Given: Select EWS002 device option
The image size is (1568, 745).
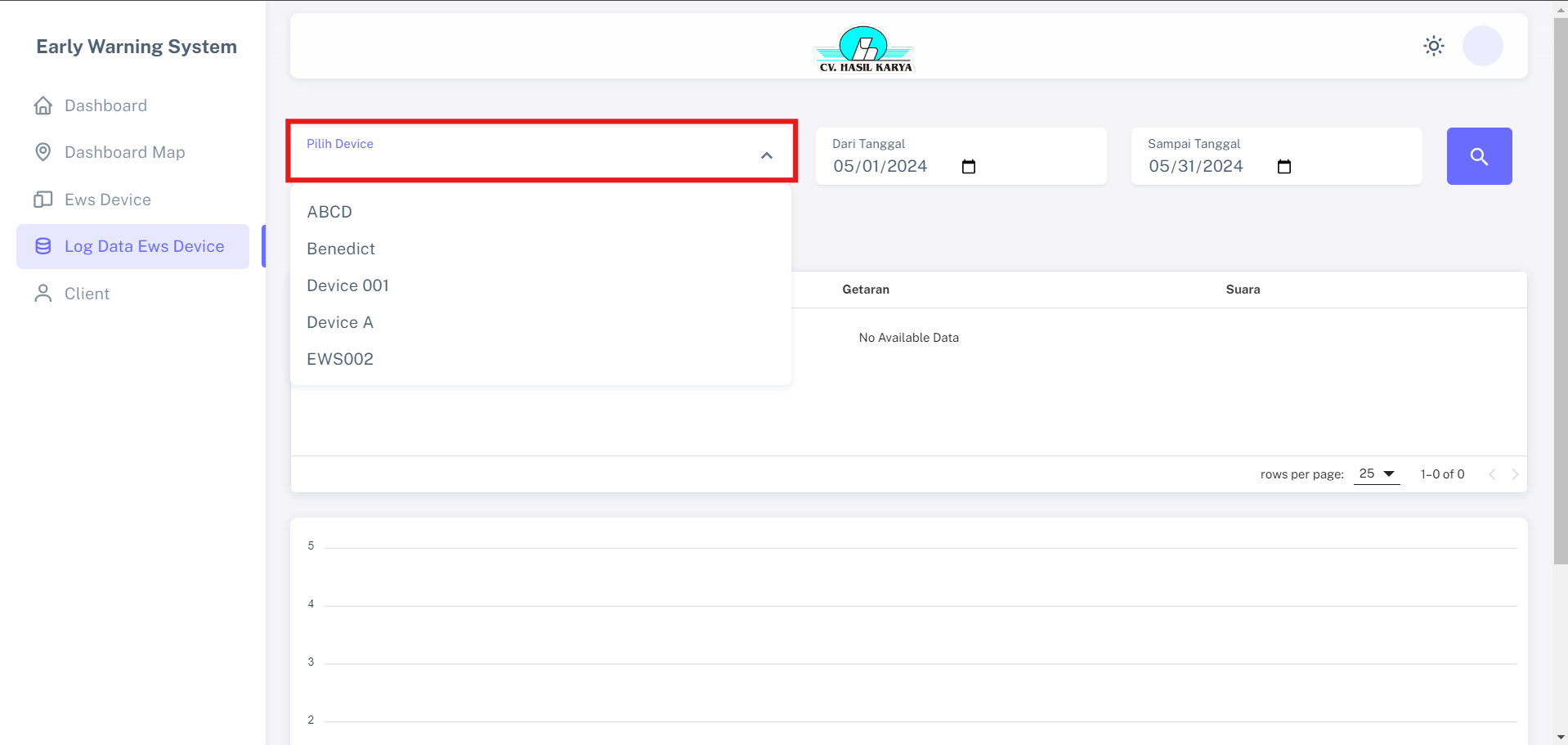Looking at the screenshot, I should (340, 359).
